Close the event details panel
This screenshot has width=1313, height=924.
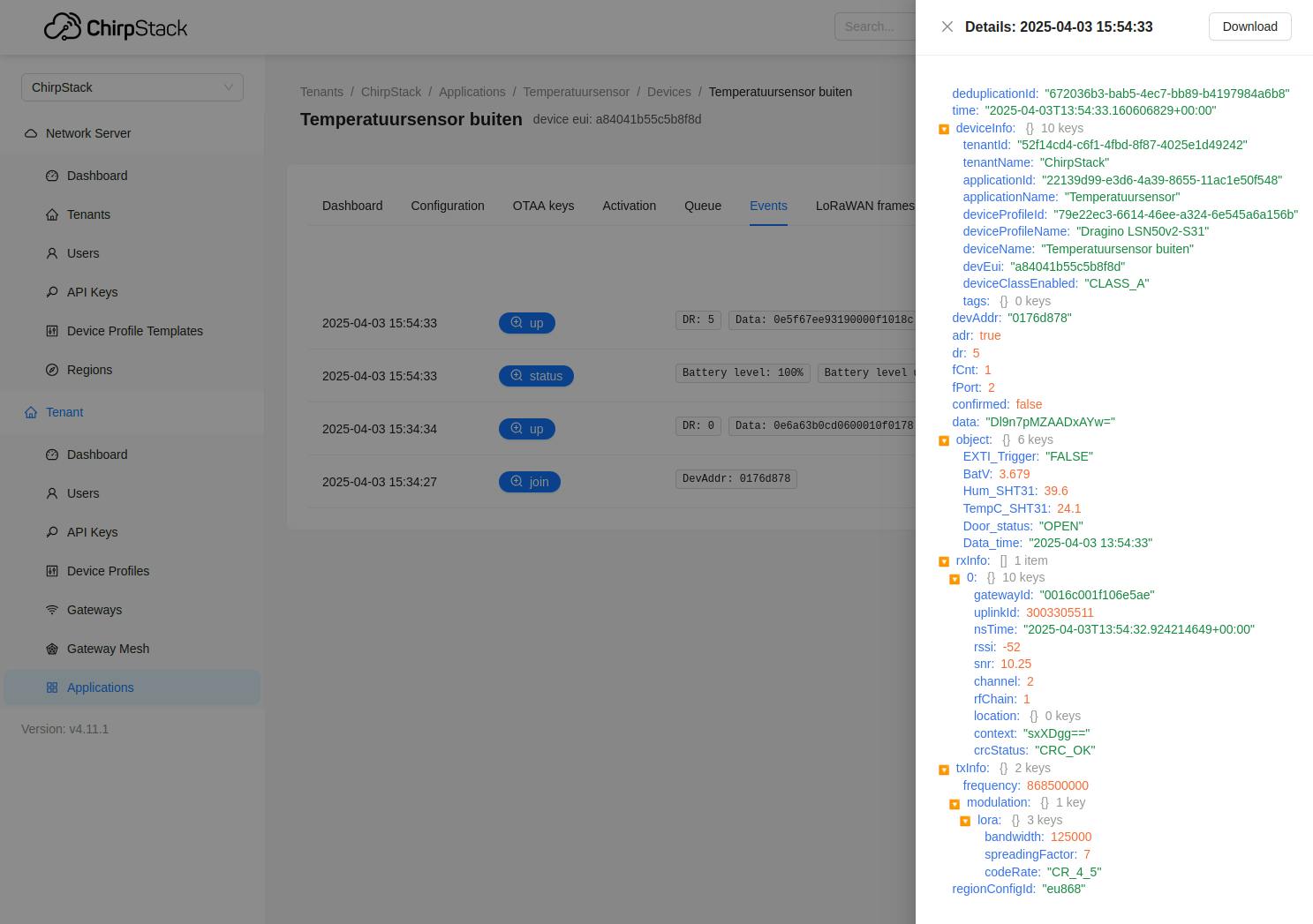[x=947, y=26]
